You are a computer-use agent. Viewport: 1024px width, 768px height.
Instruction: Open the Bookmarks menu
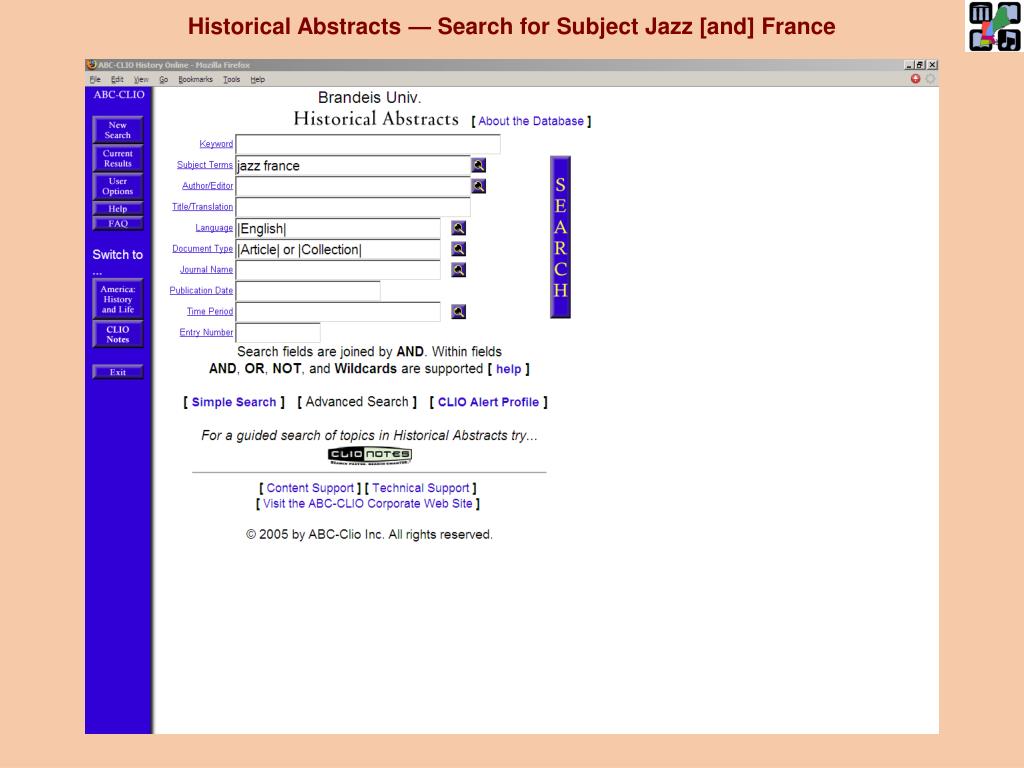(x=195, y=80)
